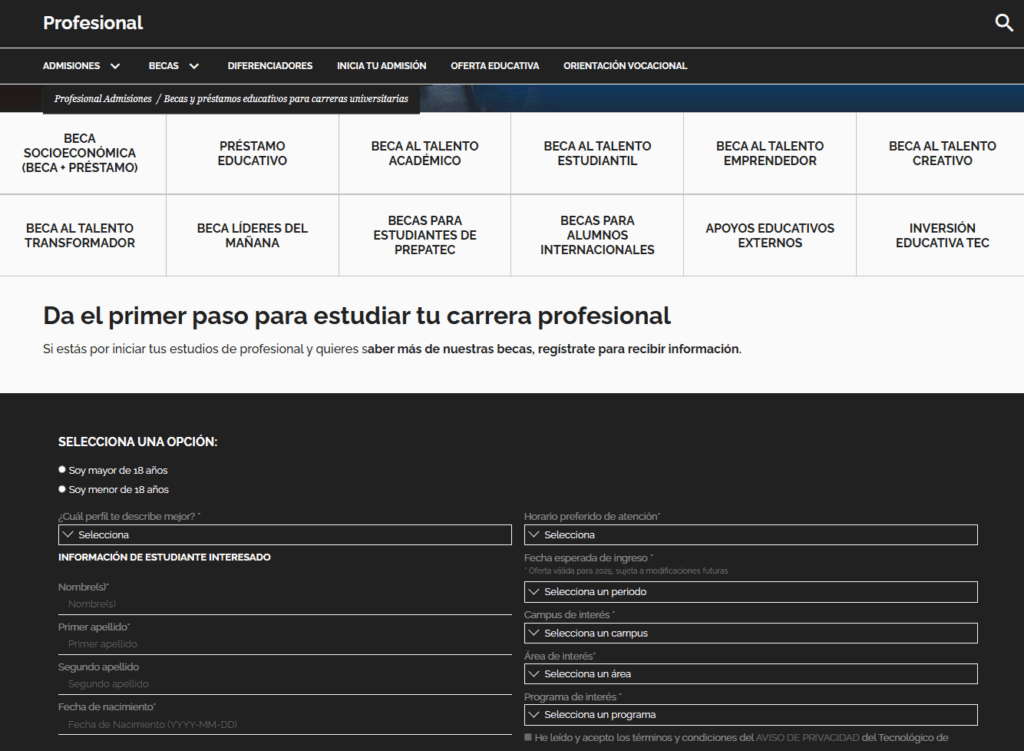Screen dimensions: 1024x751
Task: Select 'Soy mayor de 18 años' option
Action: click(62, 469)
